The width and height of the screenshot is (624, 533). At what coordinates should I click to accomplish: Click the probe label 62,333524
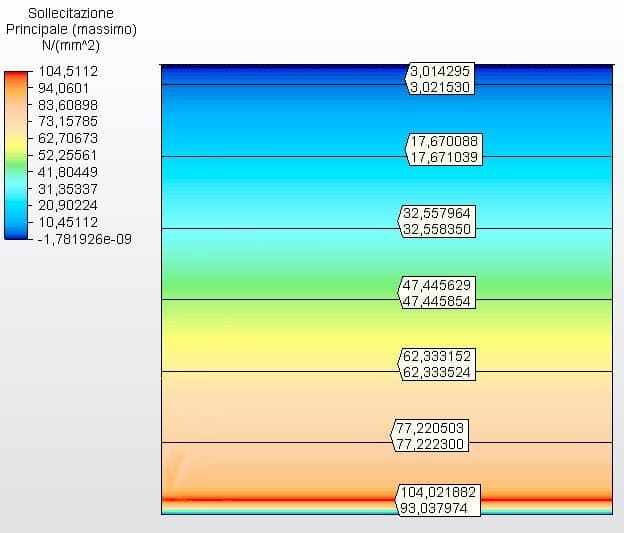tap(437, 373)
